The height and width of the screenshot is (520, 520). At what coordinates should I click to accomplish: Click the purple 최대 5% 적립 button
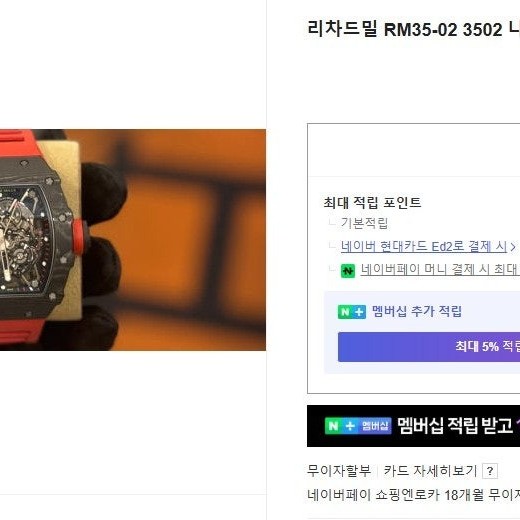coord(429,347)
